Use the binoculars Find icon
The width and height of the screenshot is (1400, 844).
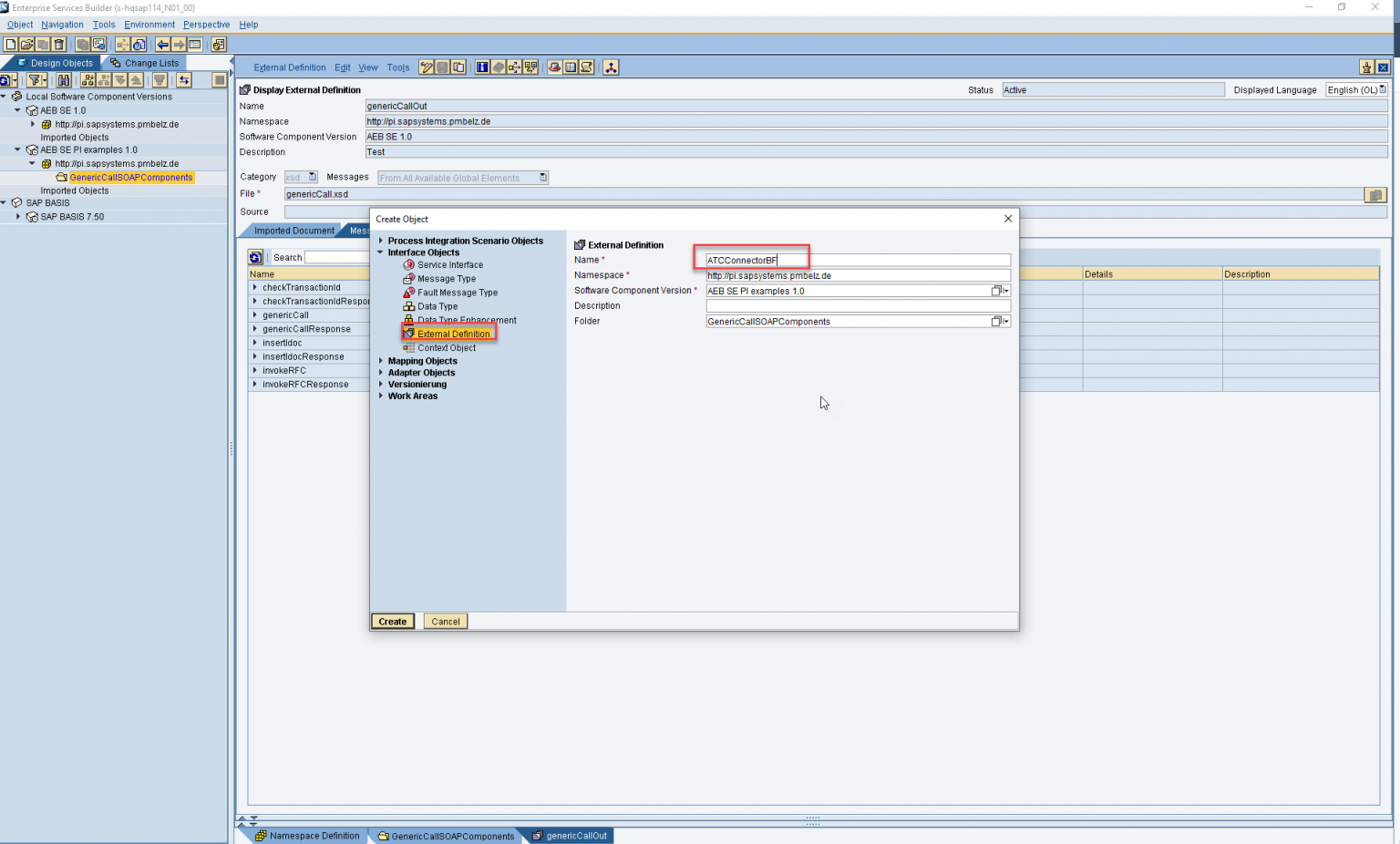[64, 80]
